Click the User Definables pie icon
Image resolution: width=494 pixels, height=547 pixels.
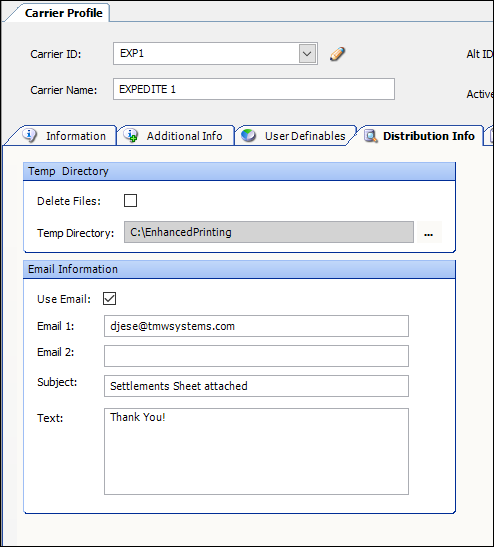pyautogui.click(x=248, y=135)
